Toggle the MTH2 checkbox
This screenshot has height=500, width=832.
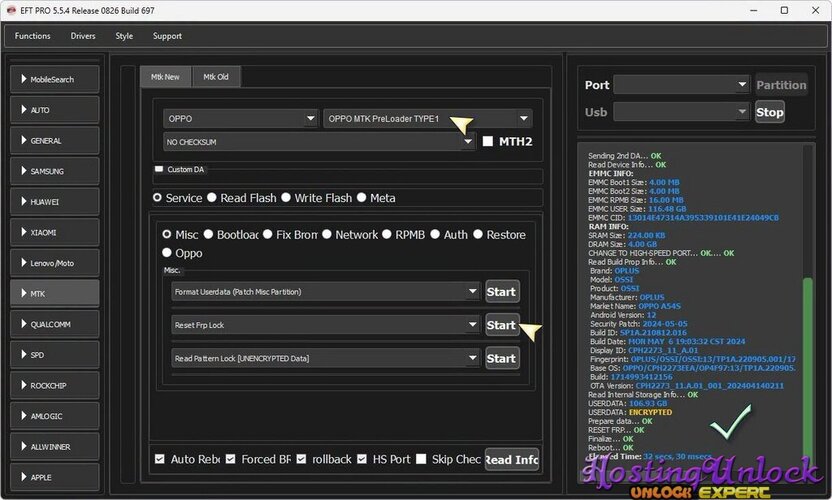(488, 141)
